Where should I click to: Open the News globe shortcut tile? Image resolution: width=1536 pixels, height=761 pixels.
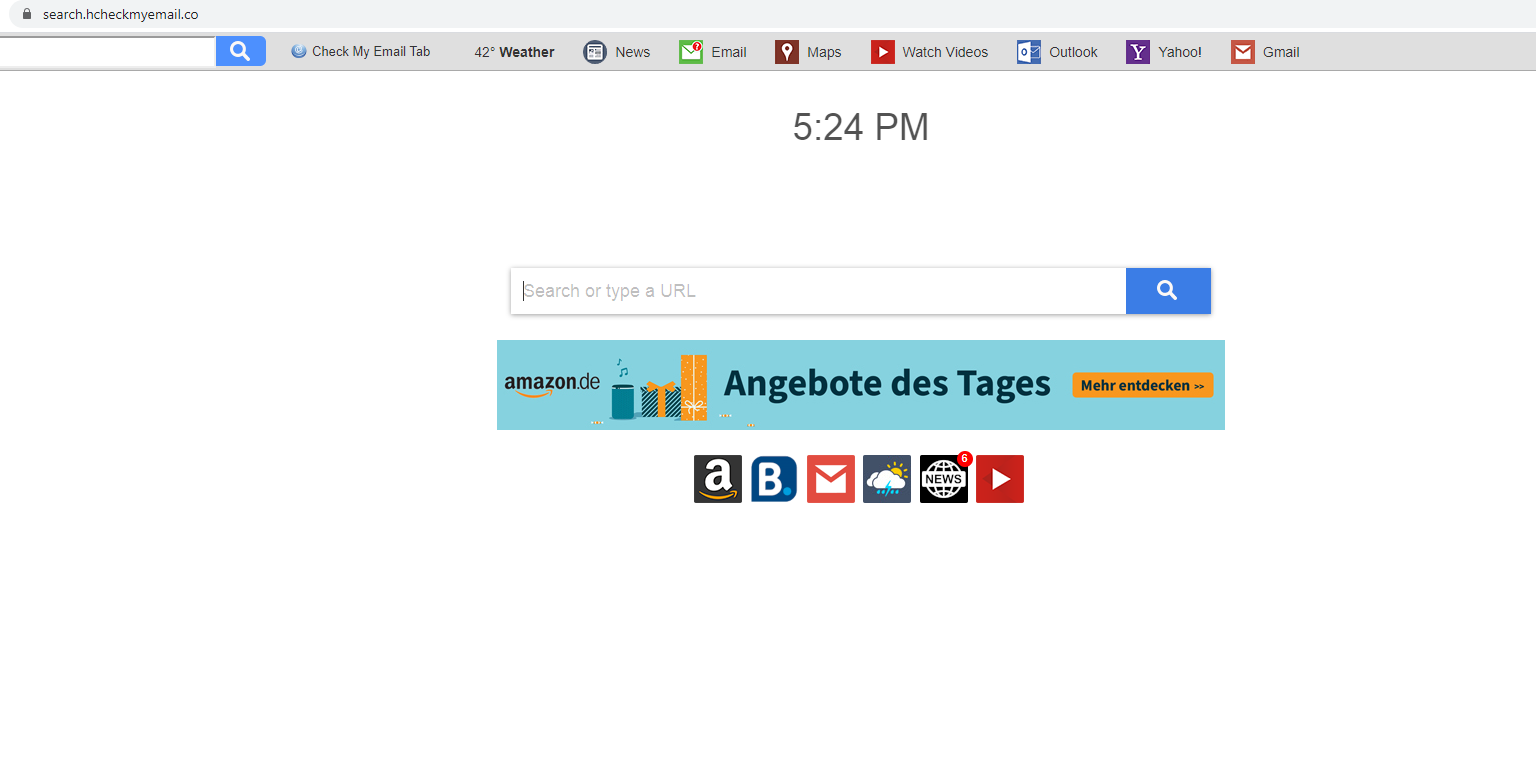(x=944, y=479)
